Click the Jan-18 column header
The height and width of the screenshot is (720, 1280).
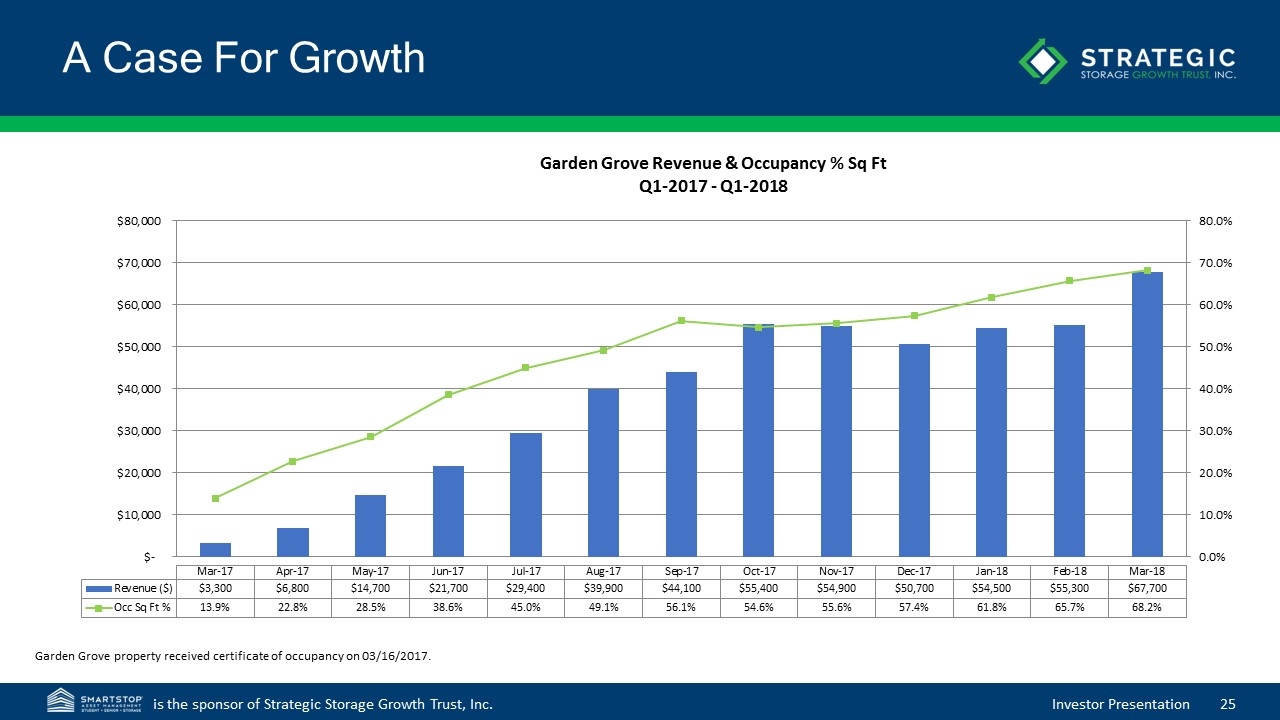coord(992,571)
